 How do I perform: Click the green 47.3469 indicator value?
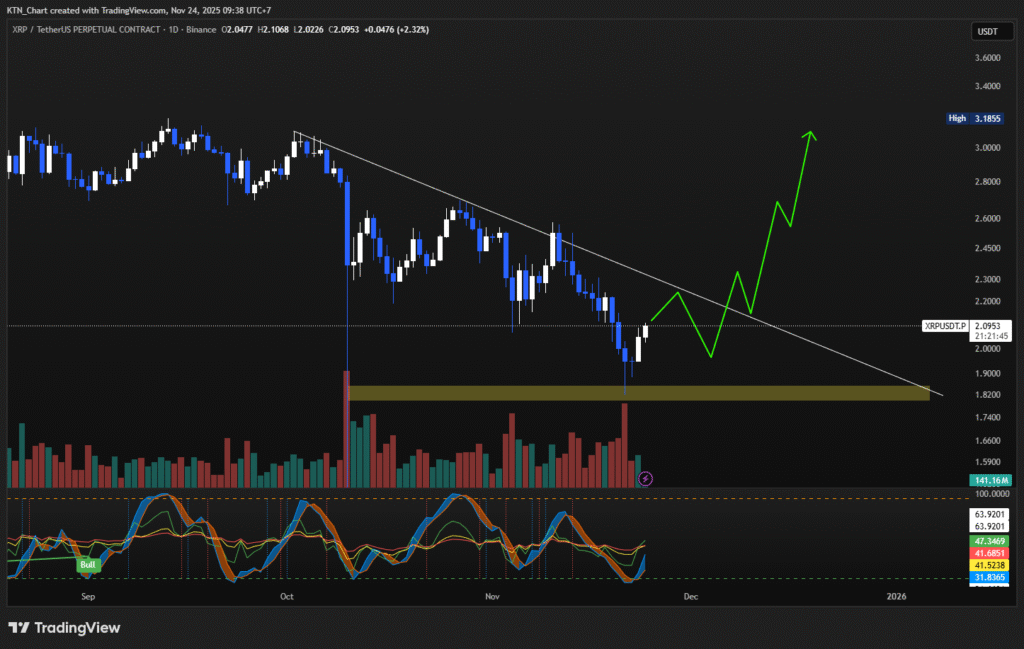coord(988,538)
